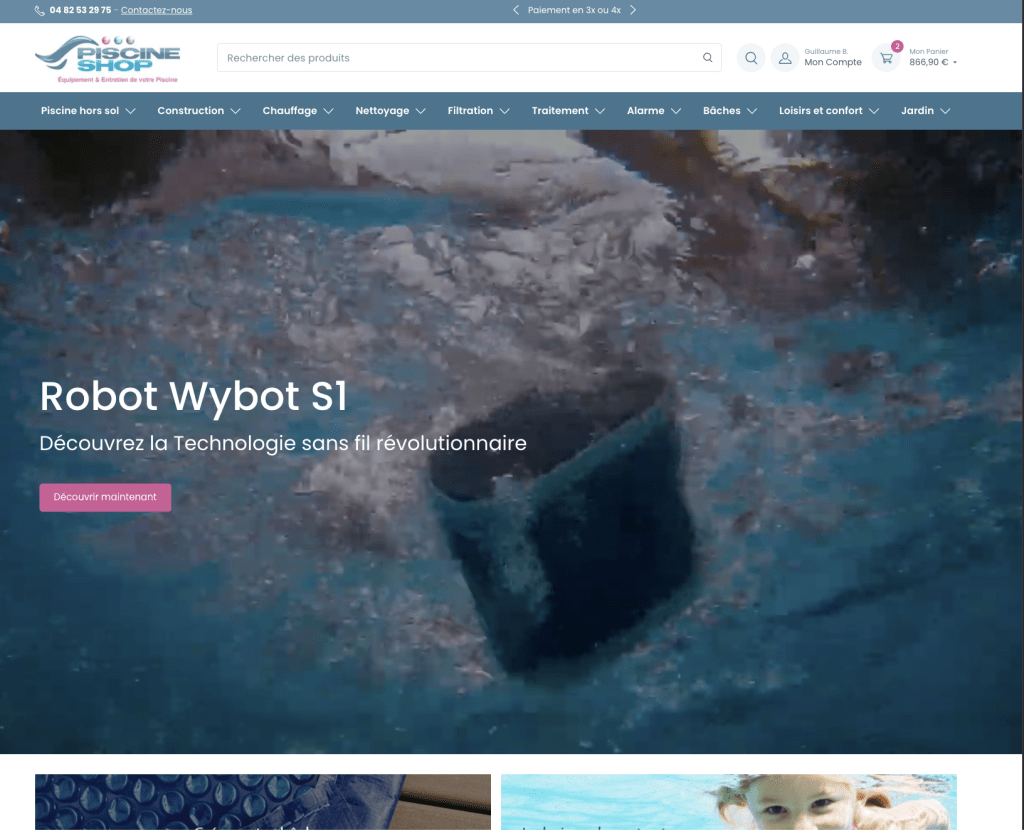Expand the Loisirs et confort chevron
1024x830 pixels.
click(x=874, y=111)
